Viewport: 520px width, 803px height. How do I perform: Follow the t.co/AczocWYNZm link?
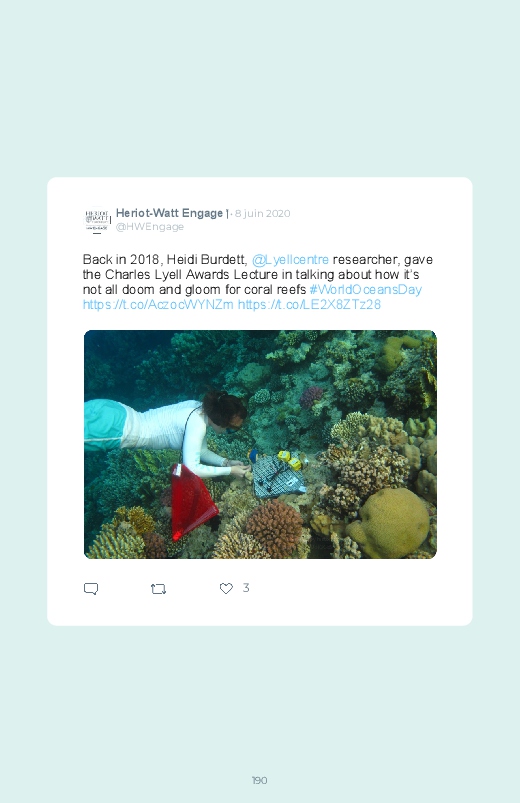point(158,304)
